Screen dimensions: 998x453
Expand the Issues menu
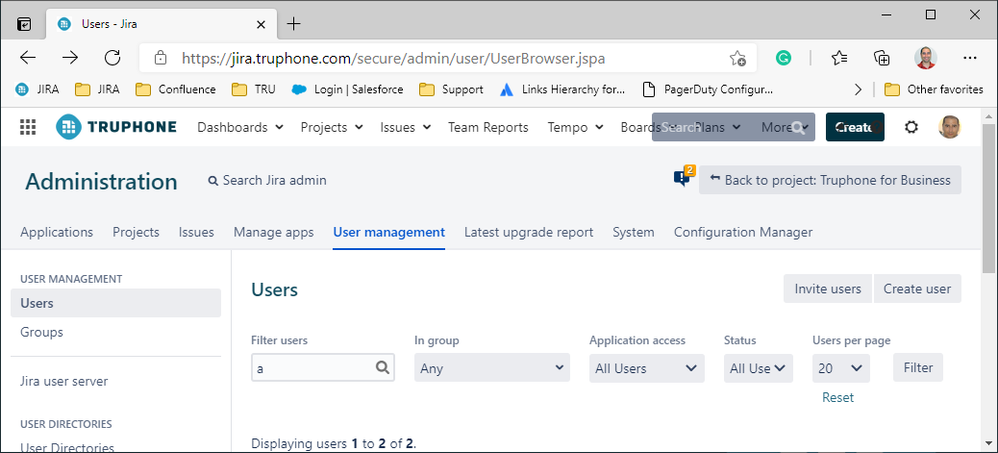coord(405,127)
